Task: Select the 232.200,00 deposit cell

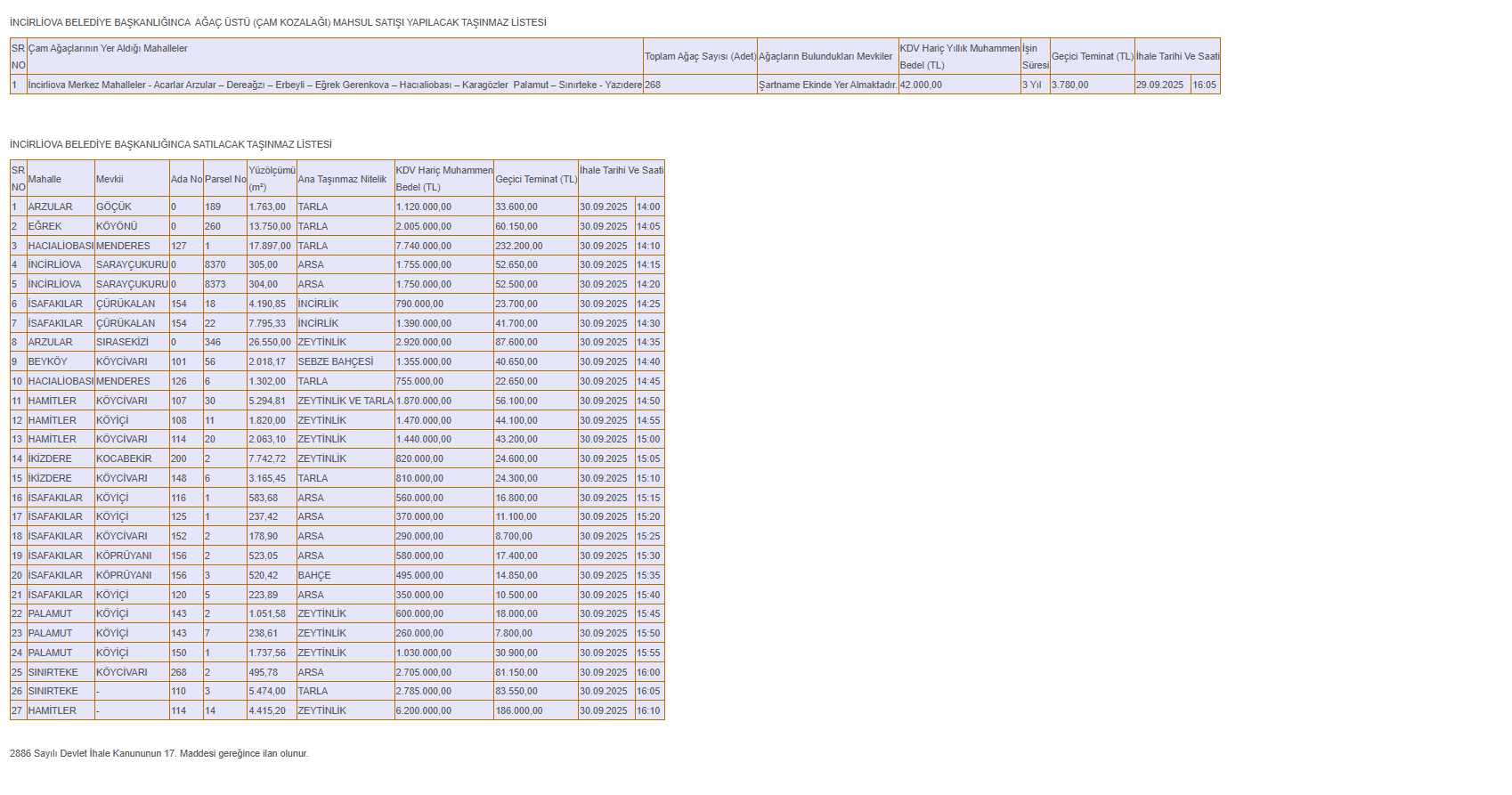Action: (x=519, y=247)
